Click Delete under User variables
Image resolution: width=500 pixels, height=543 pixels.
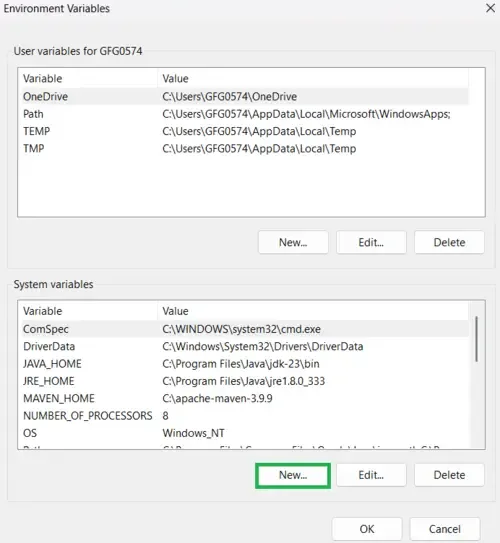tap(449, 242)
